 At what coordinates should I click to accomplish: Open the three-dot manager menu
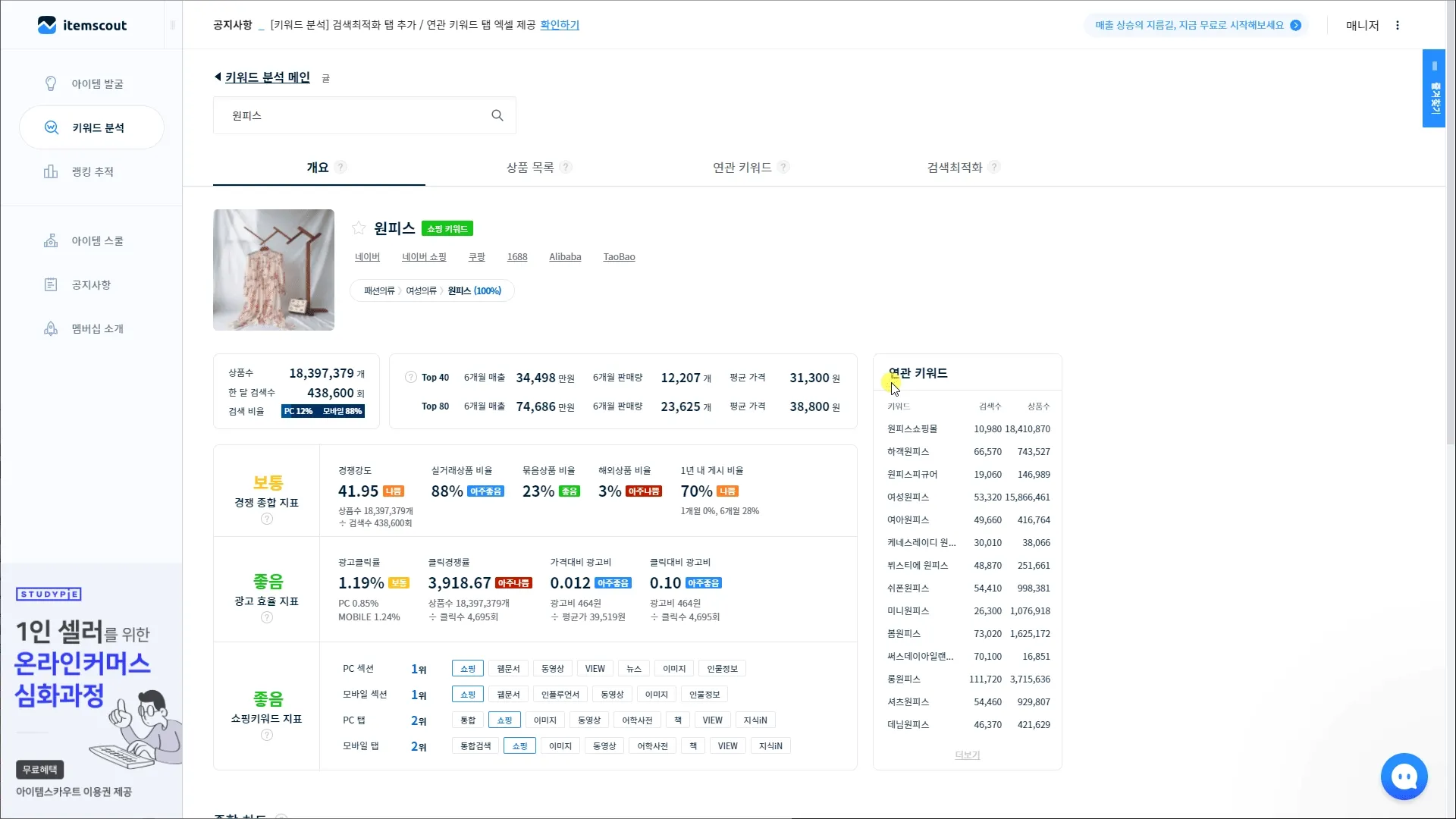pos(1398,25)
